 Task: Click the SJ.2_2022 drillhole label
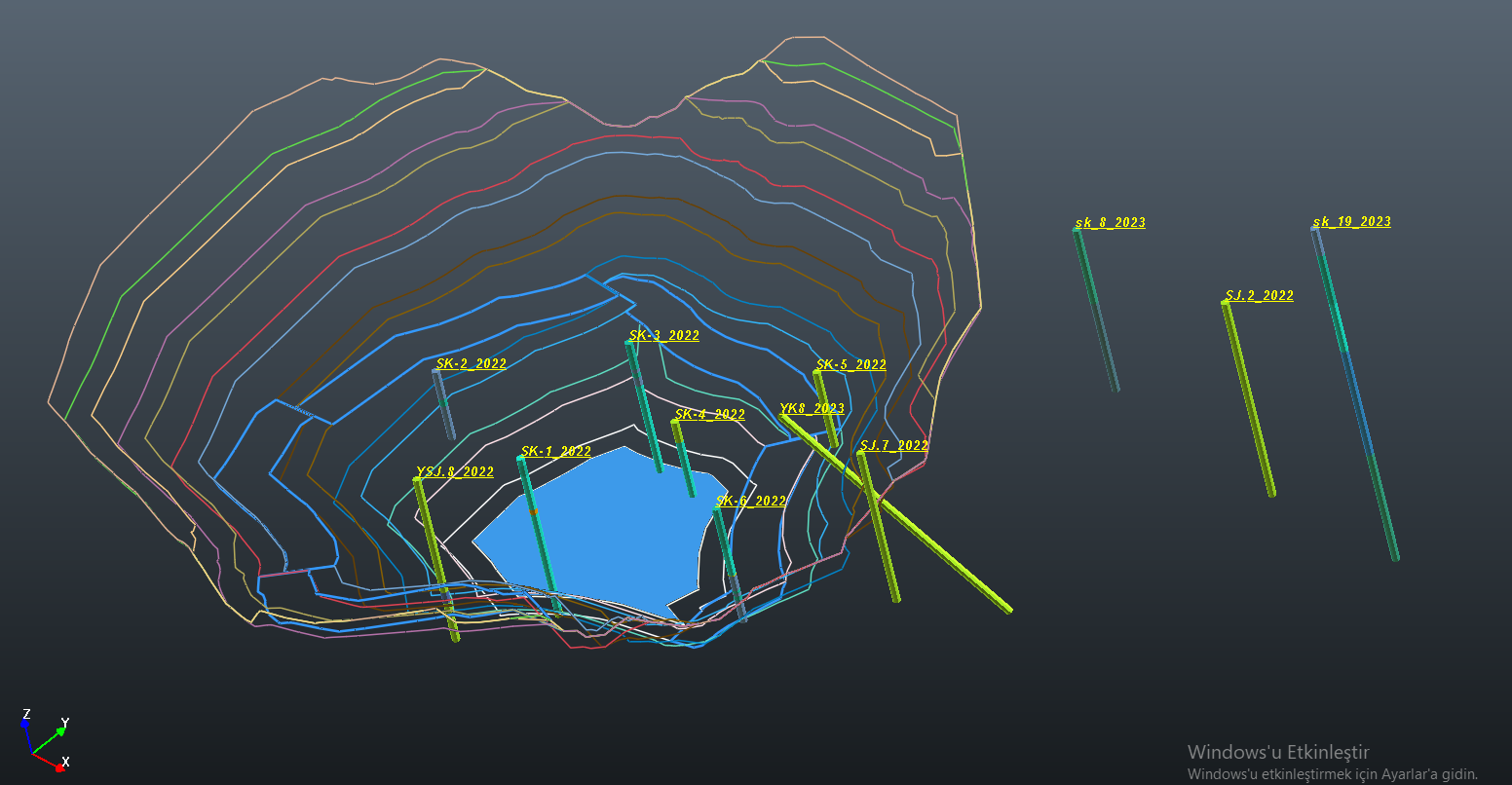[1258, 295]
